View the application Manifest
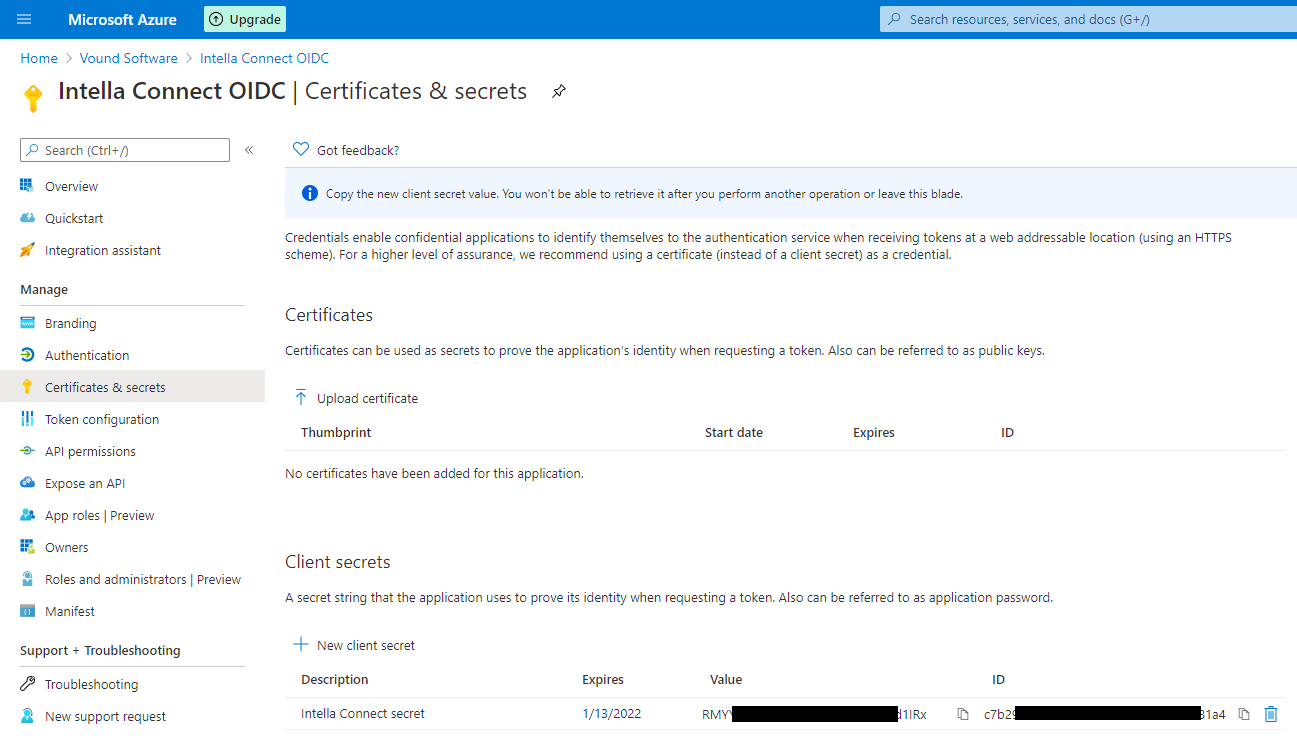The image size is (1297, 749). click(x=68, y=610)
